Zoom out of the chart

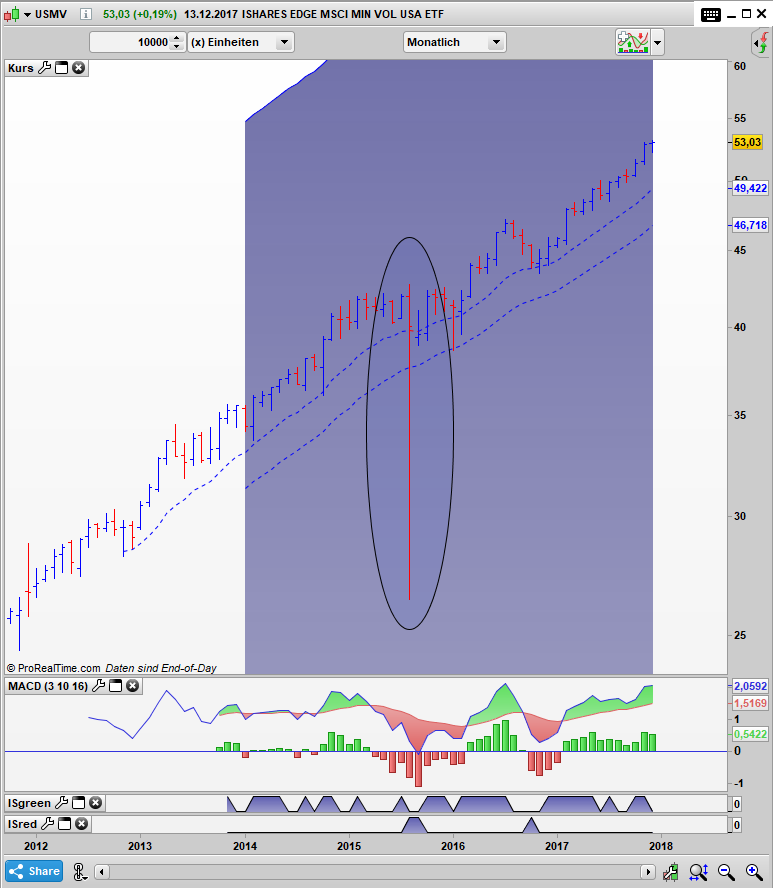[x=727, y=871]
